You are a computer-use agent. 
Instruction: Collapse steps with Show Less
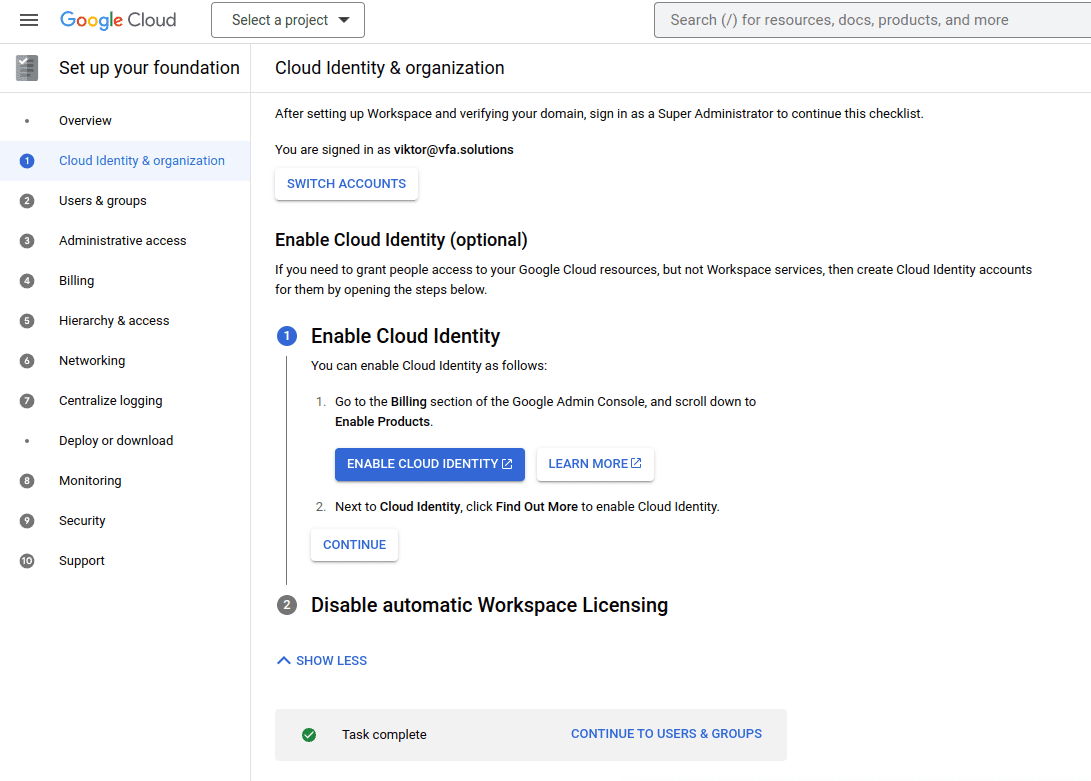click(322, 661)
